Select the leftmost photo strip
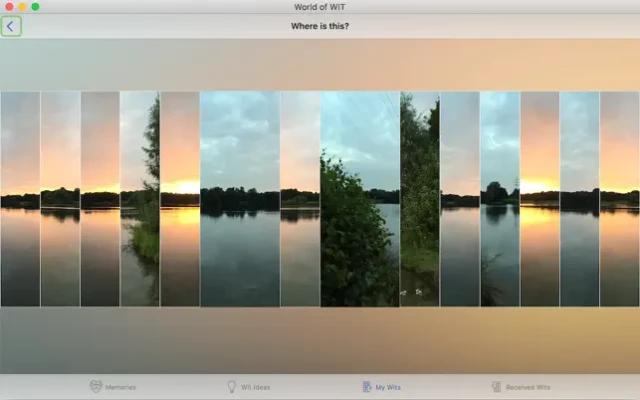Screen dimensions: 640x400 coord(20,199)
